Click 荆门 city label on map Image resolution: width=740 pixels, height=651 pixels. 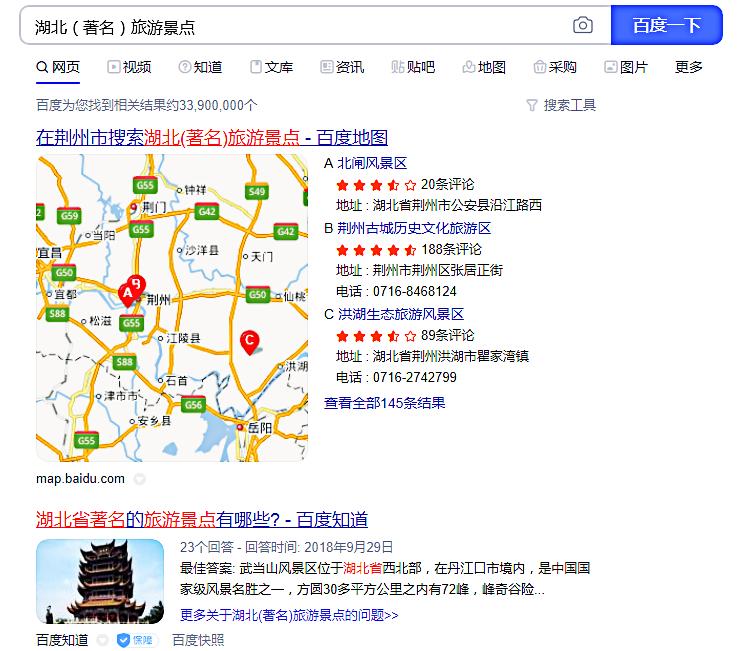coord(154,207)
